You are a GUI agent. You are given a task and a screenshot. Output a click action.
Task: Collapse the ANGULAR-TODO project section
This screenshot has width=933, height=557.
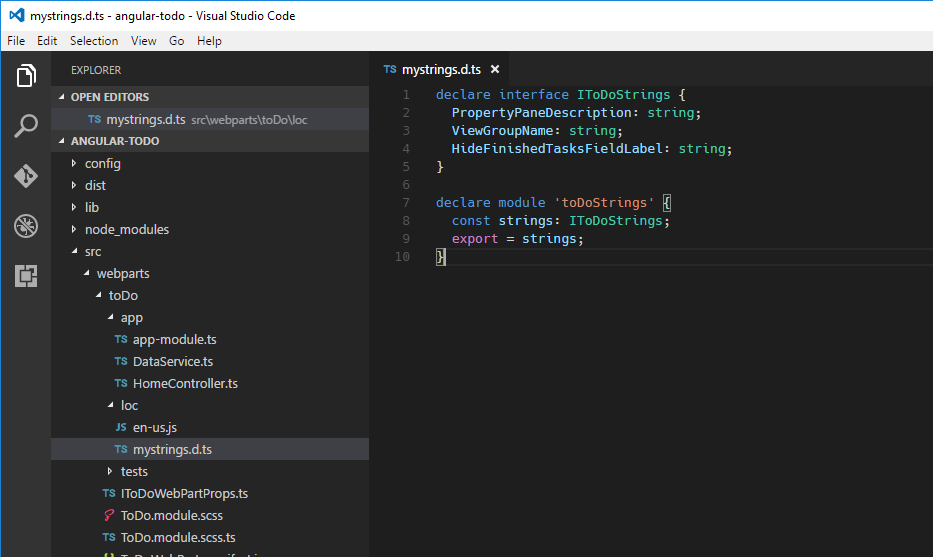61,141
